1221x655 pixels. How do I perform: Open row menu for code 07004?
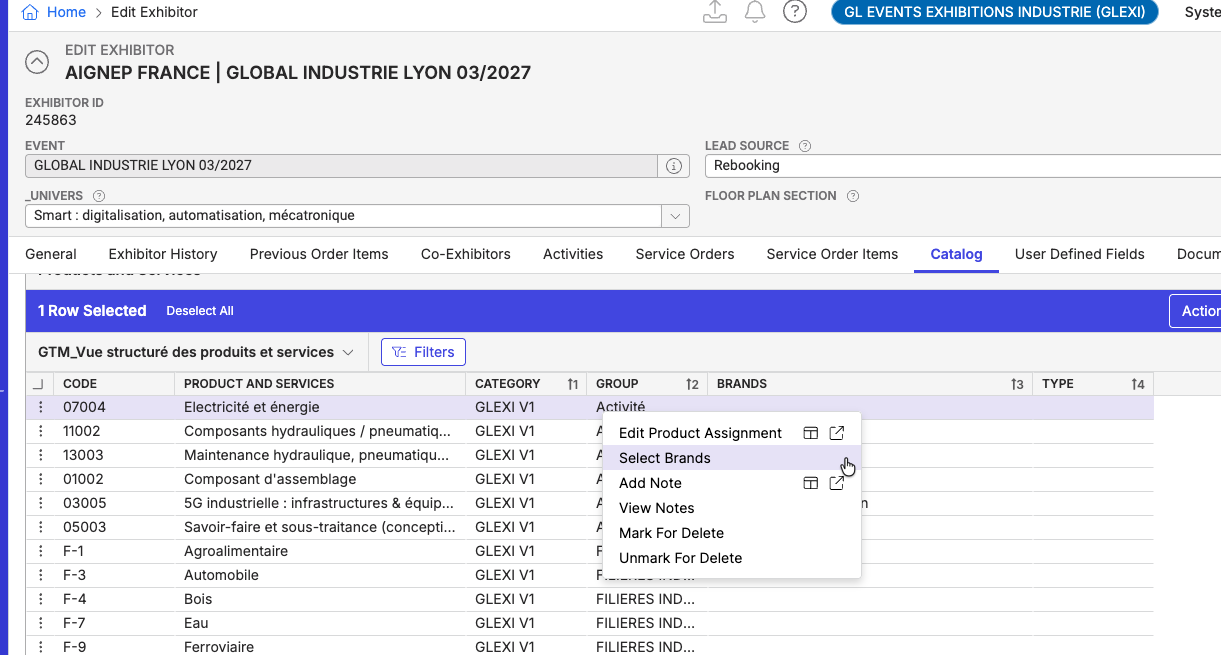tap(41, 407)
